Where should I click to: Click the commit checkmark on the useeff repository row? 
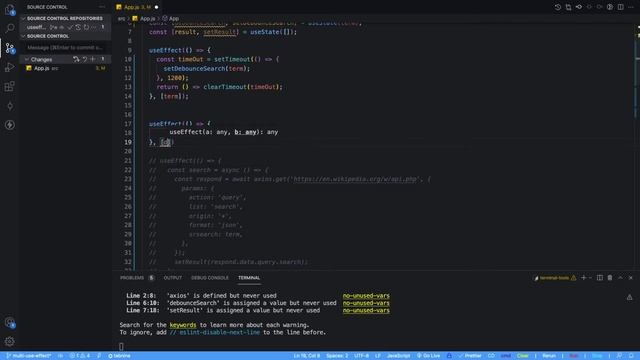pyautogui.click(x=70, y=27)
